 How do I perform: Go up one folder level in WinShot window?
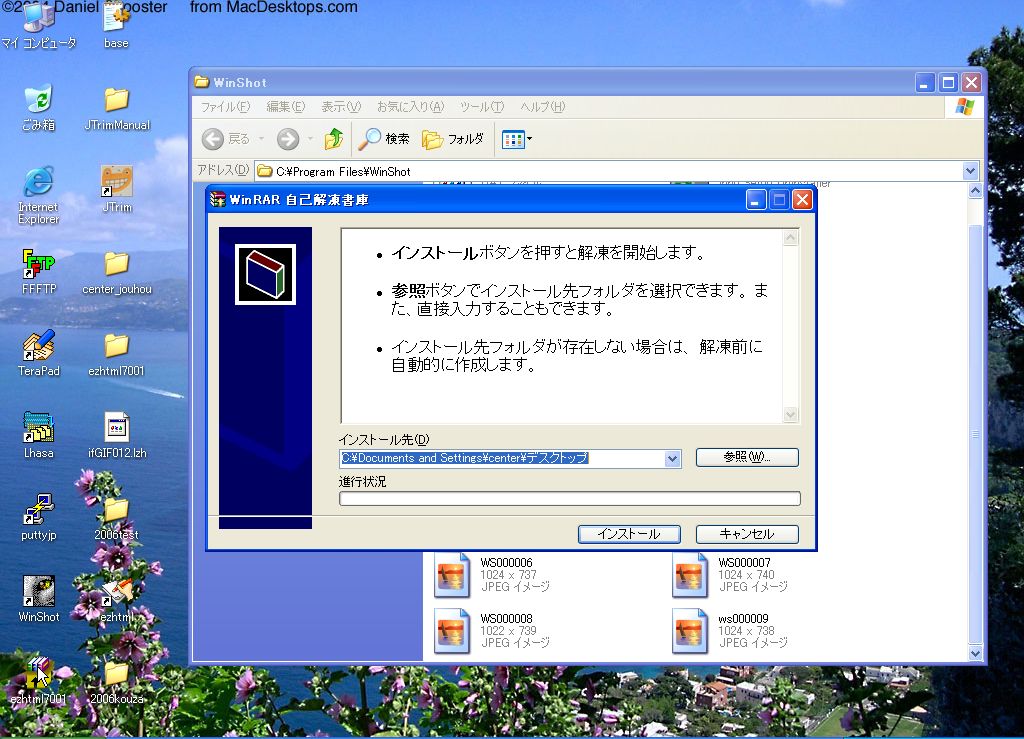(334, 138)
